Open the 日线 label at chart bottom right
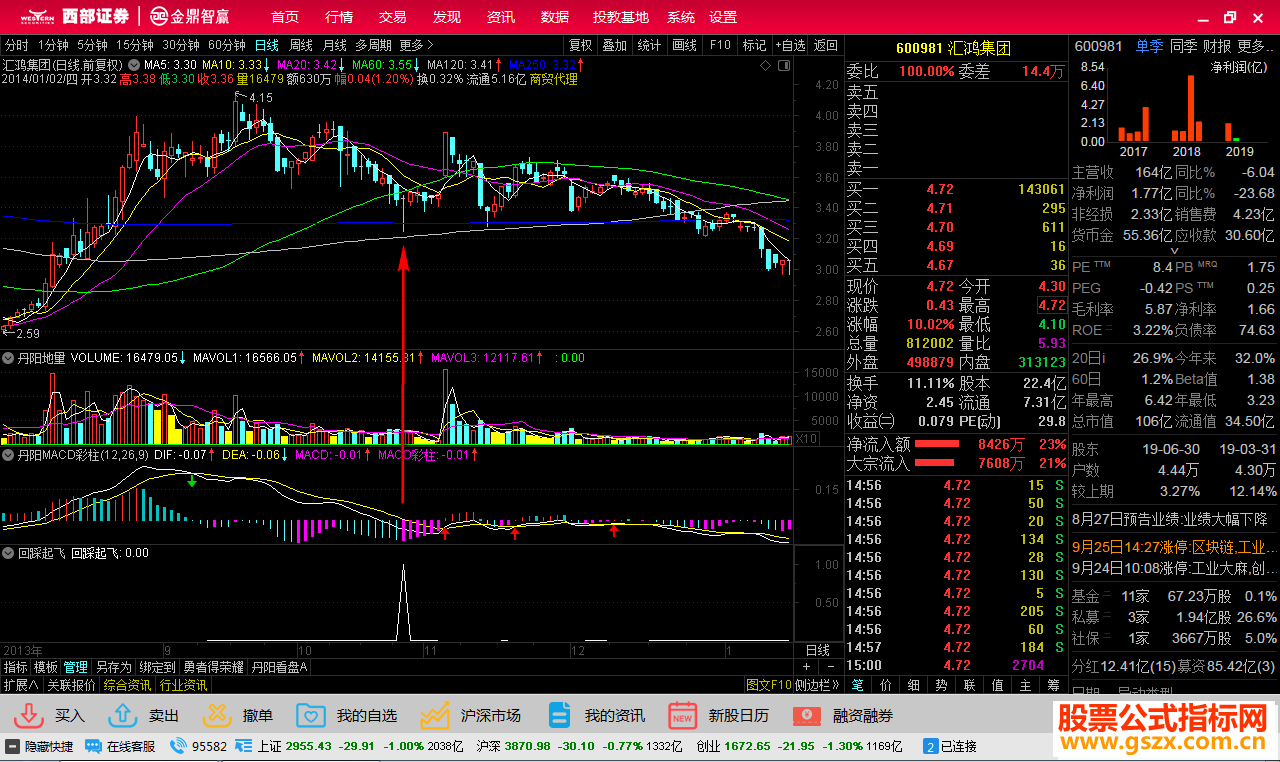 (x=818, y=650)
